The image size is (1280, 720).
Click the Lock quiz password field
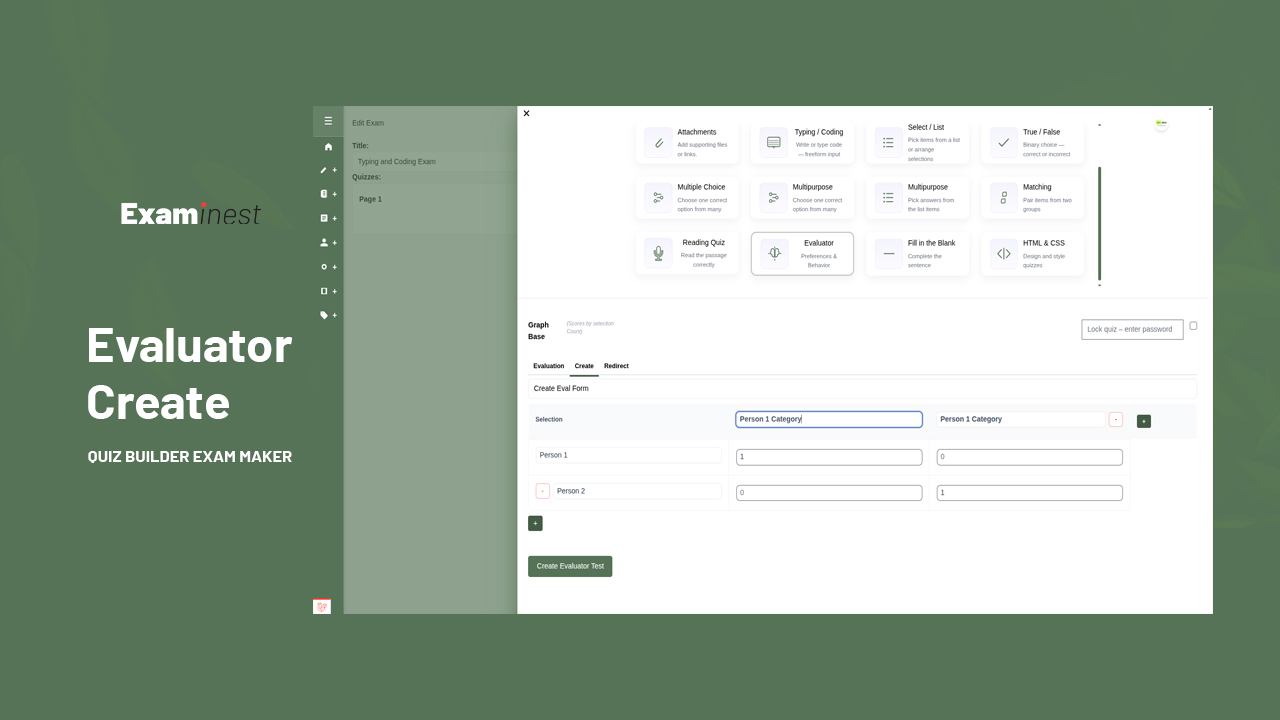point(1132,329)
